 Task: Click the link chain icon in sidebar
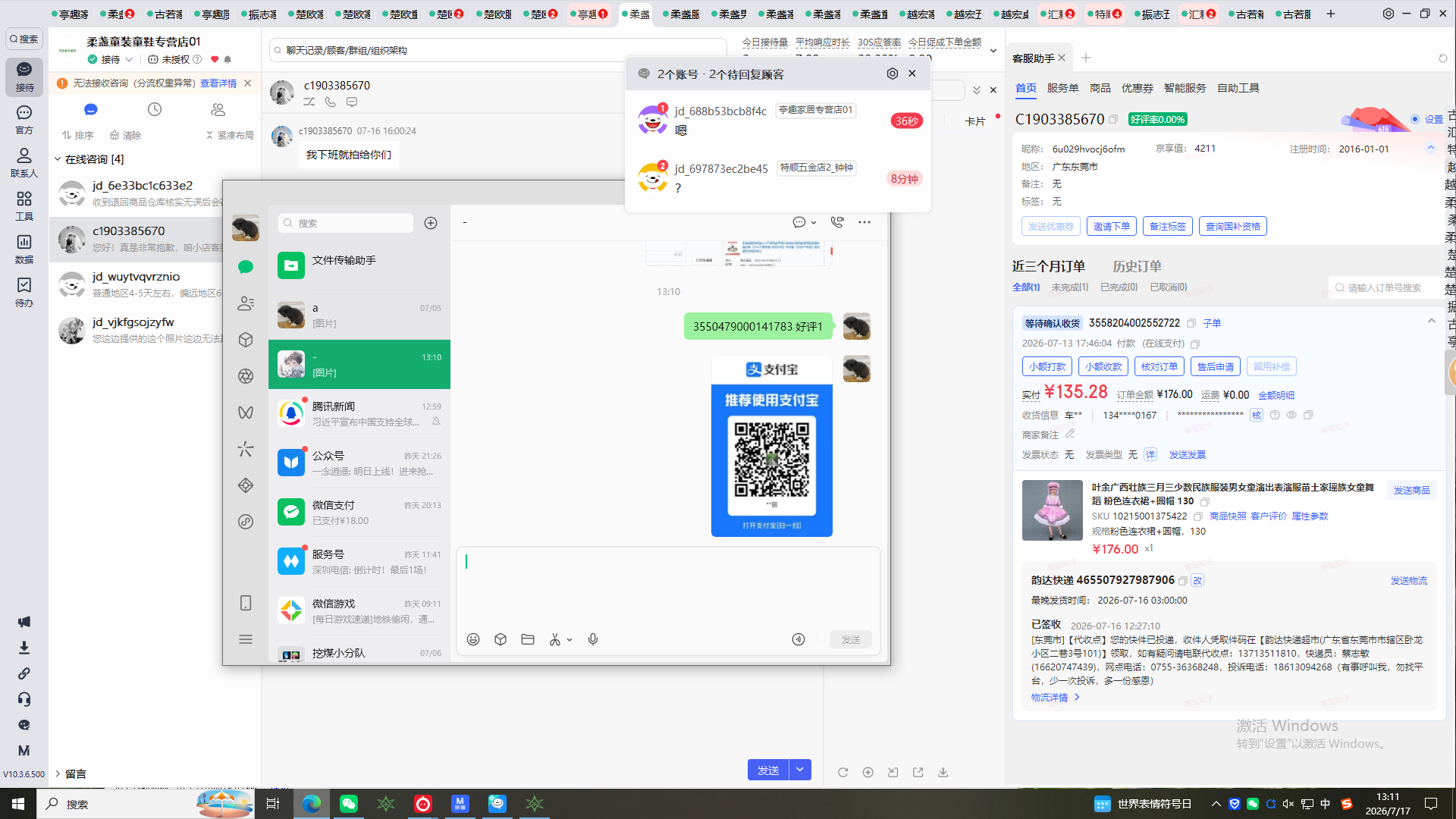click(x=24, y=673)
